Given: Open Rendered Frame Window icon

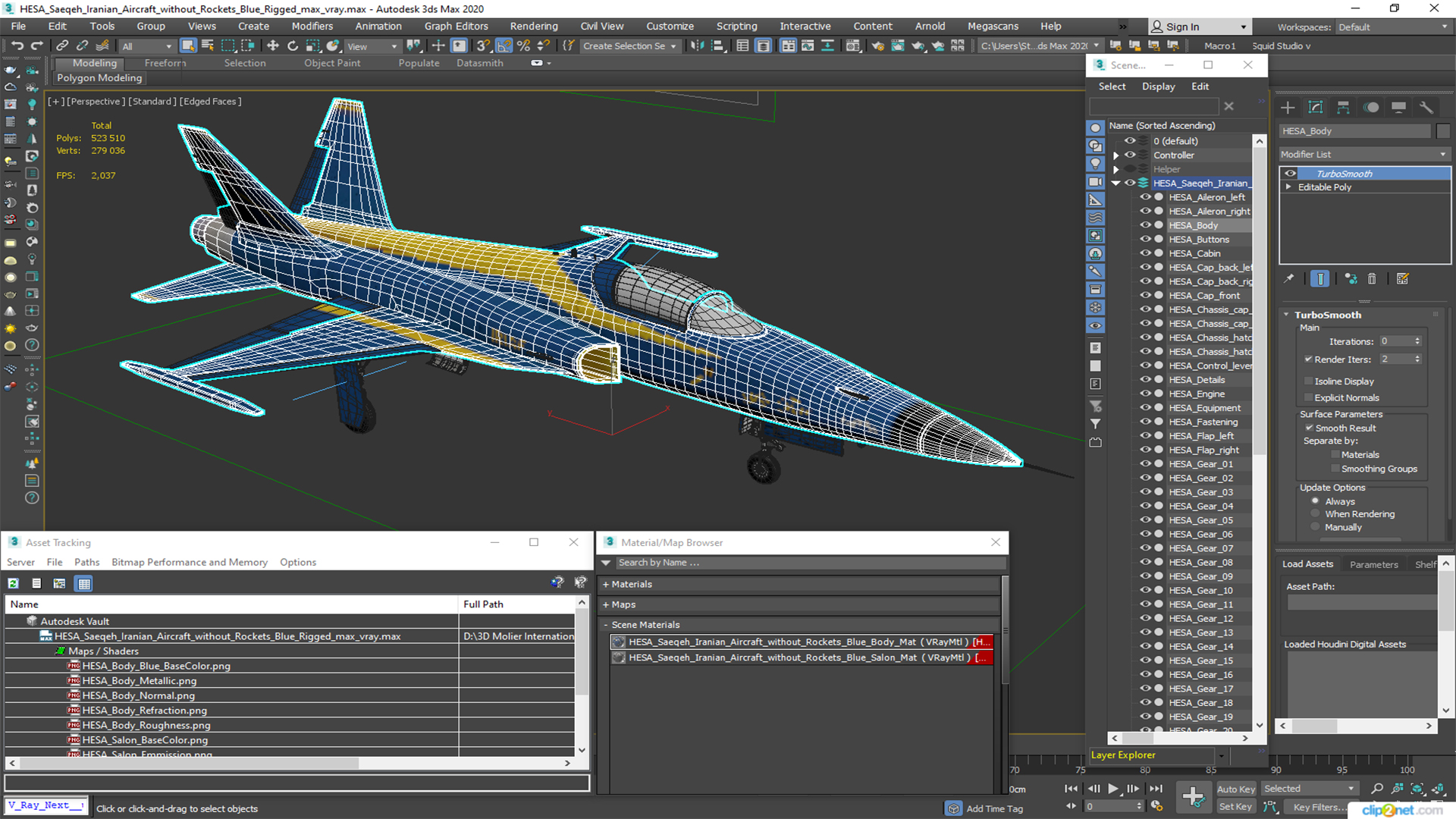Looking at the screenshot, I should [x=898, y=45].
